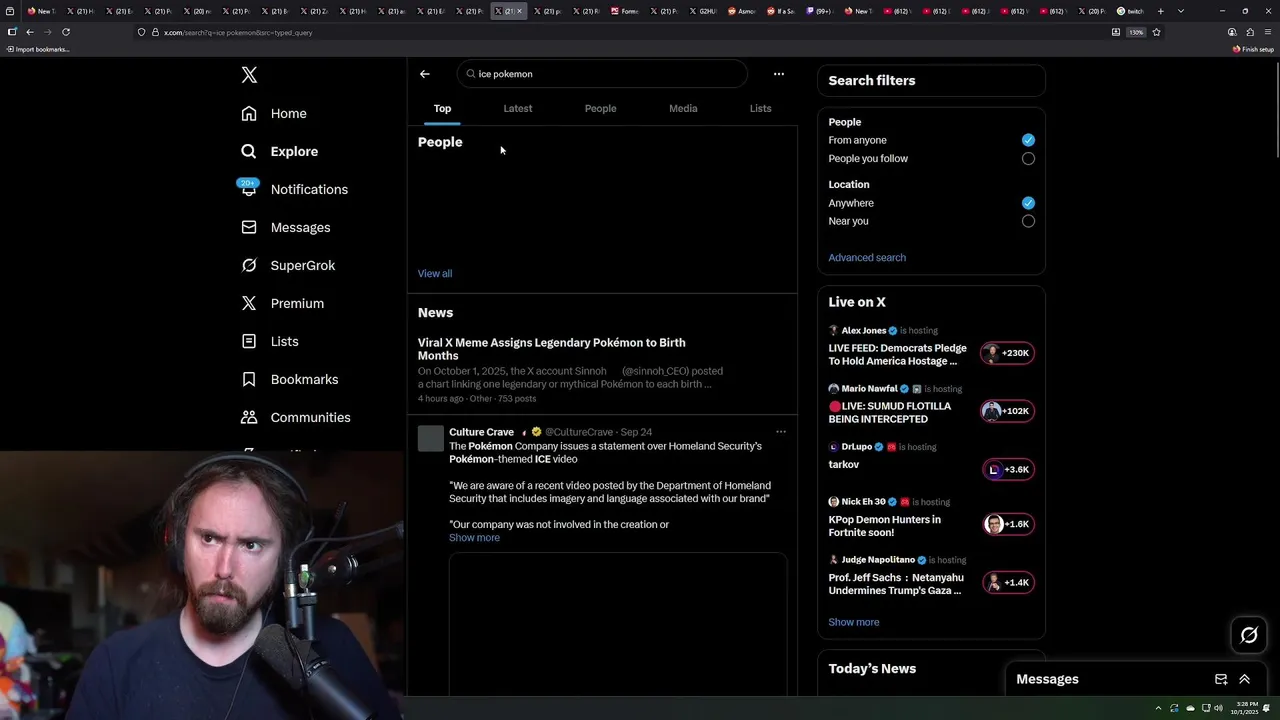Open DrLupo tarkov live stream
Image resolution: width=1280 pixels, height=720 pixels.
click(x=843, y=464)
